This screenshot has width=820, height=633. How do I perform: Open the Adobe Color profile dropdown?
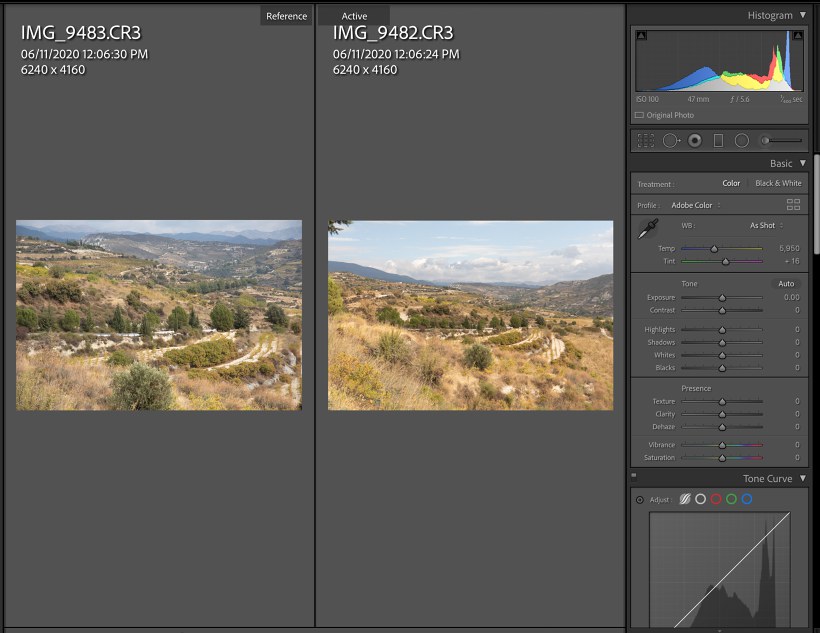[x=695, y=205]
